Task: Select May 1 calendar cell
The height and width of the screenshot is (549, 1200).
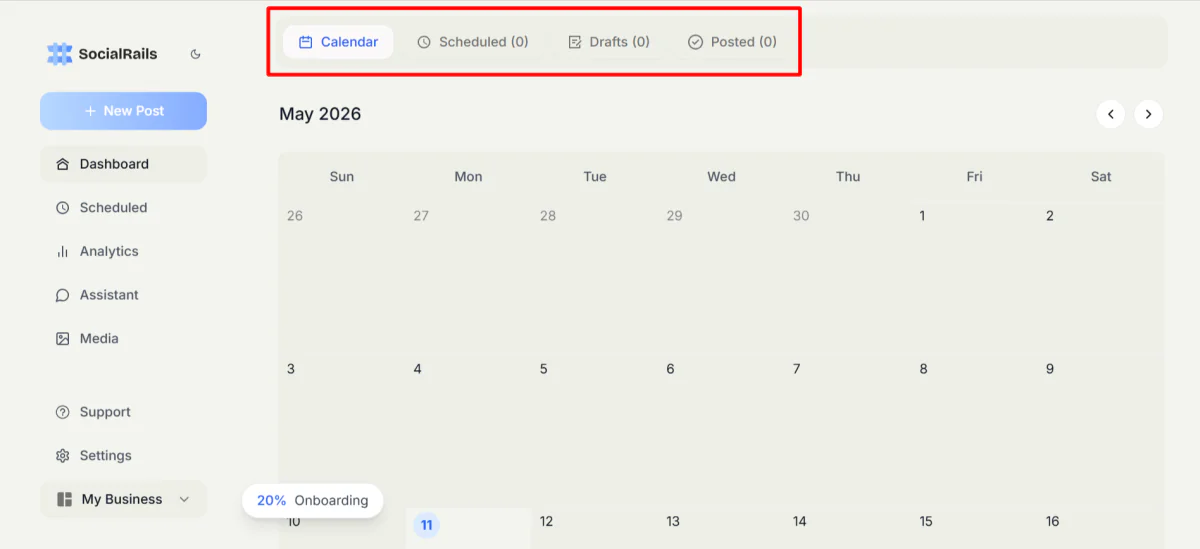Action: point(974,278)
